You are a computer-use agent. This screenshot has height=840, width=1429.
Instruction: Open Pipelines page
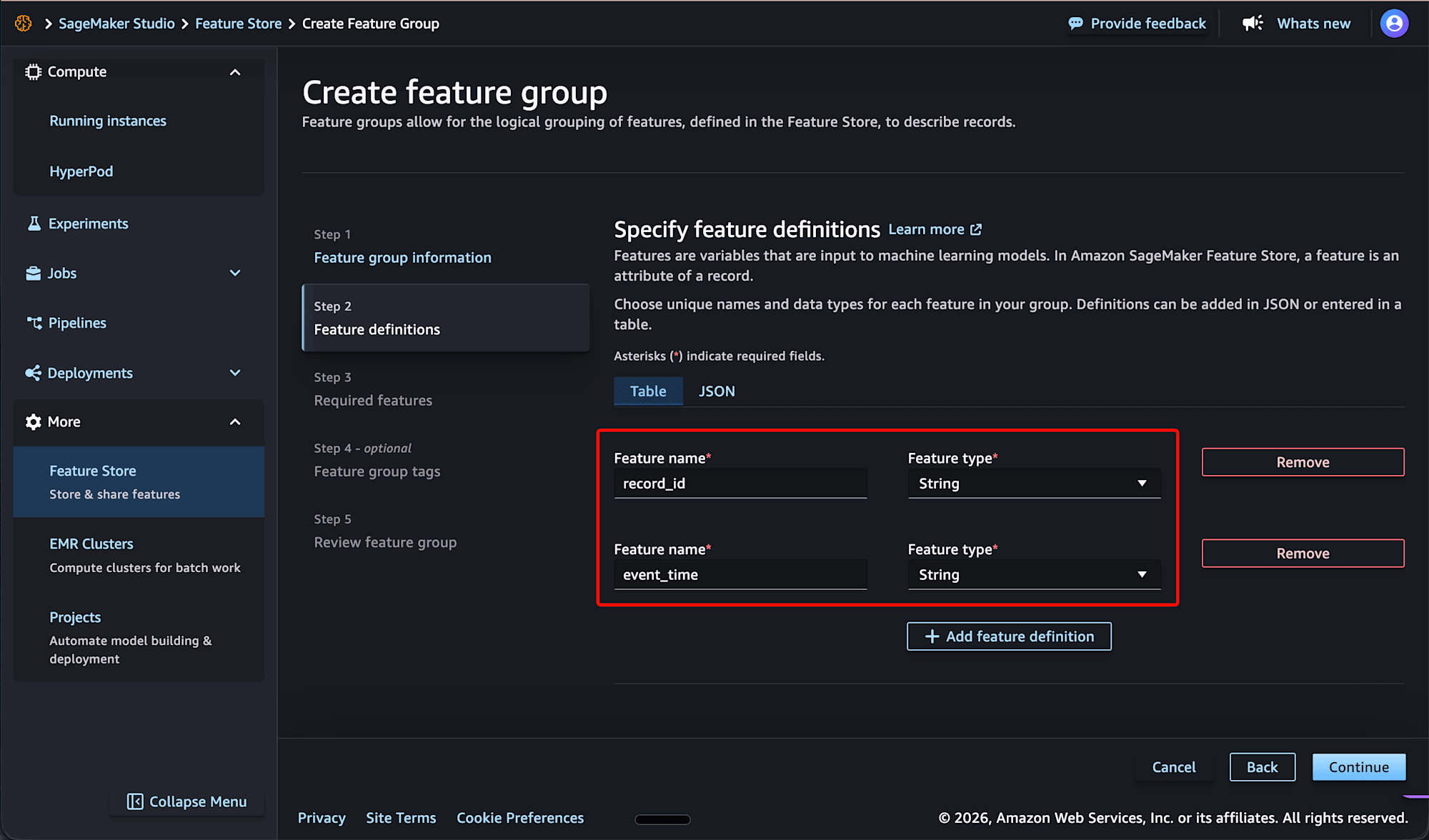[77, 323]
